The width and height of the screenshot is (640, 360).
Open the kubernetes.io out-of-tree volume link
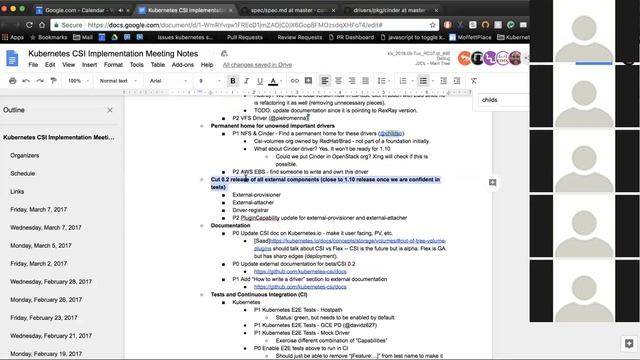pos(350,244)
